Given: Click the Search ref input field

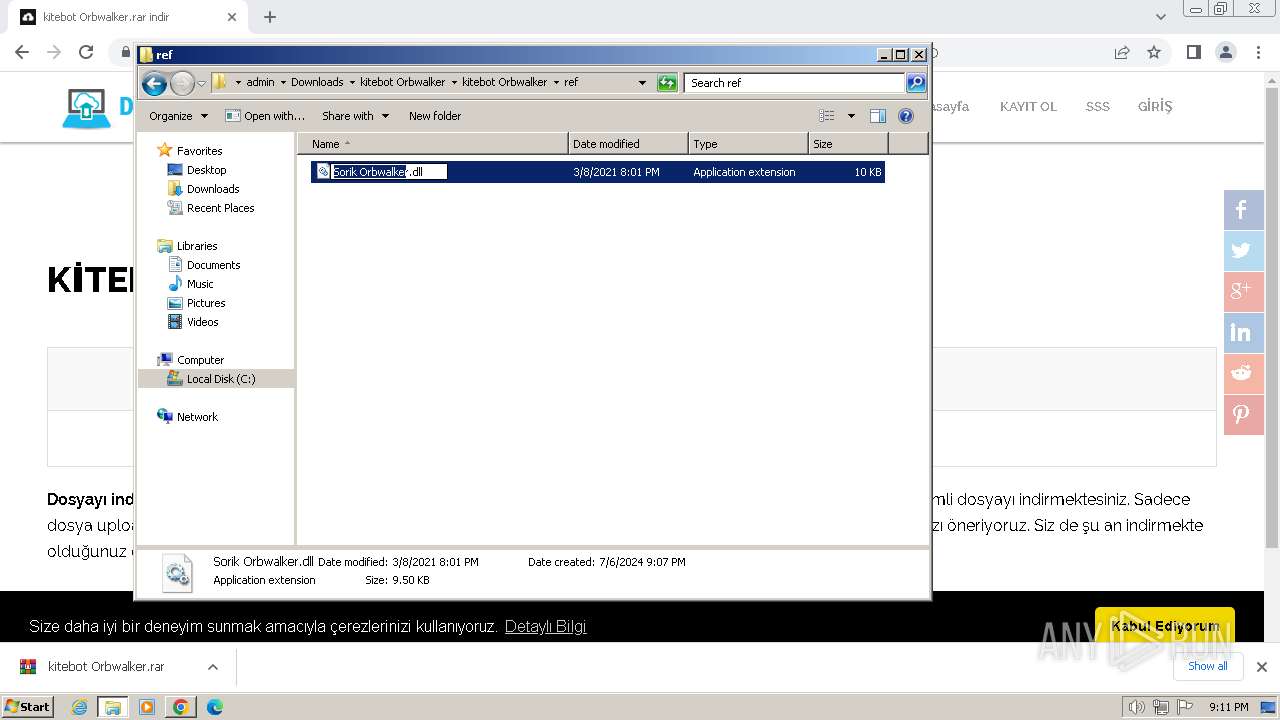Looking at the screenshot, I should point(795,83).
